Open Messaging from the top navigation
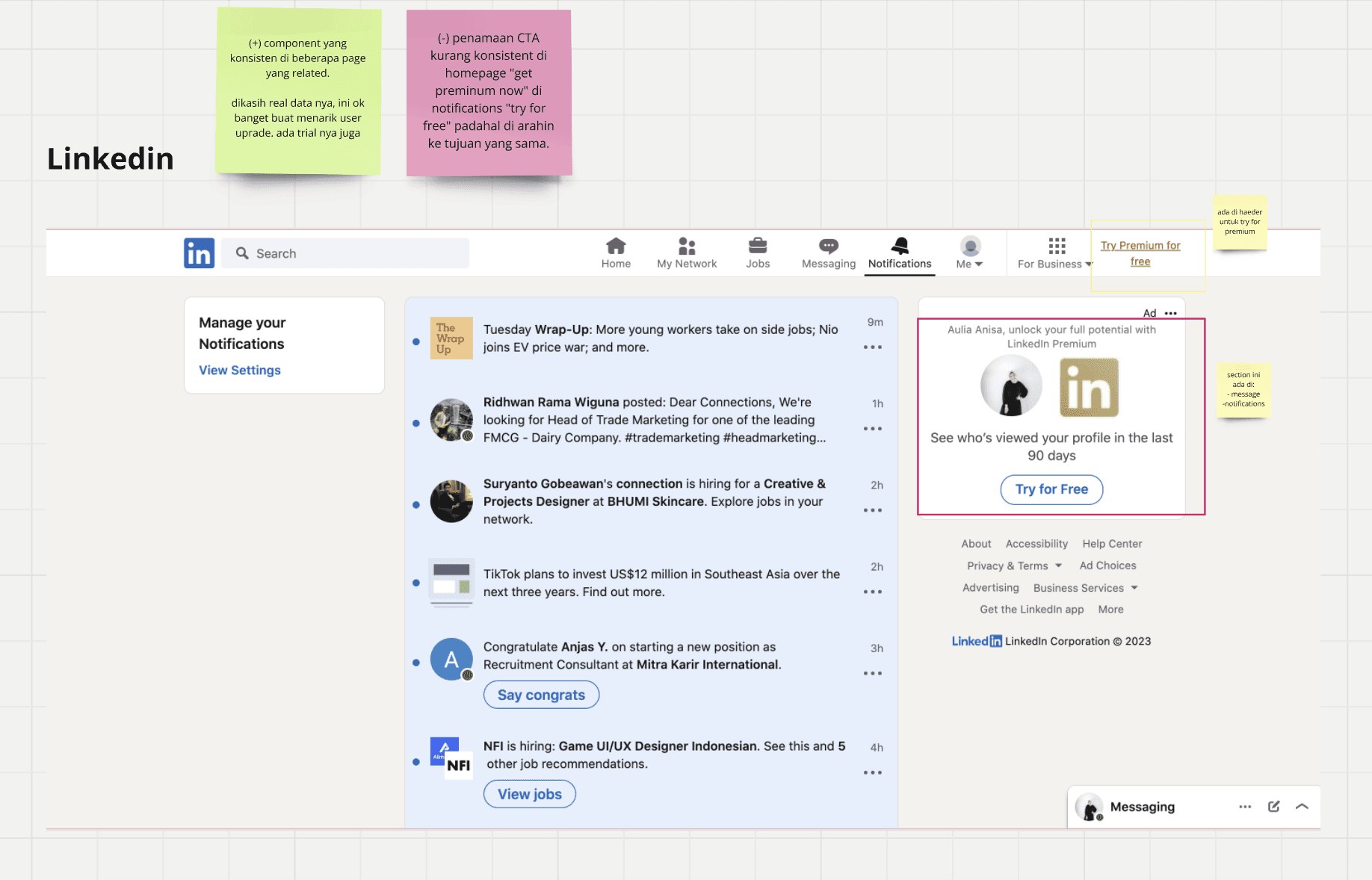Viewport: 1372px width, 880px height. point(829,253)
